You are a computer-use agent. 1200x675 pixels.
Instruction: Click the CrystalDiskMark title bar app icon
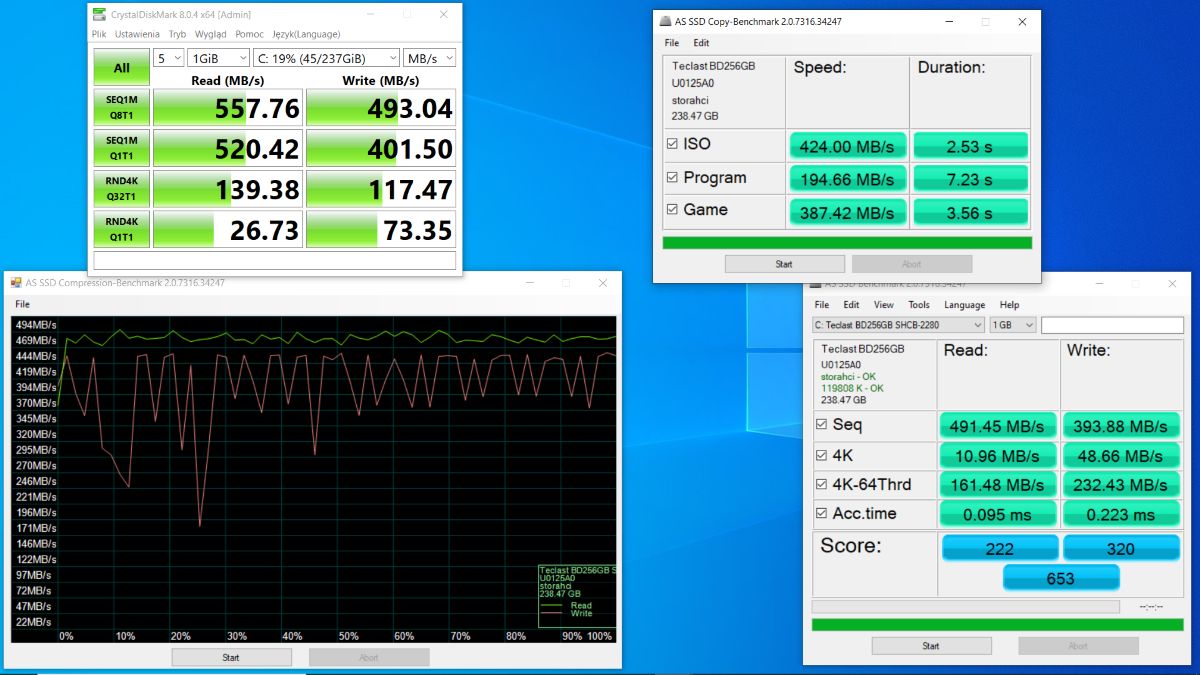coord(98,15)
